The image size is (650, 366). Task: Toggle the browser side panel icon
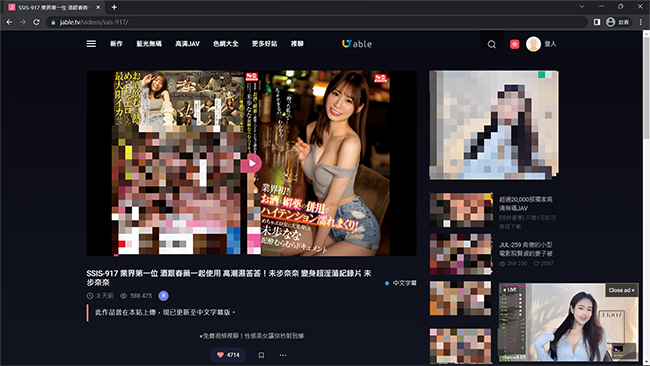(597, 22)
